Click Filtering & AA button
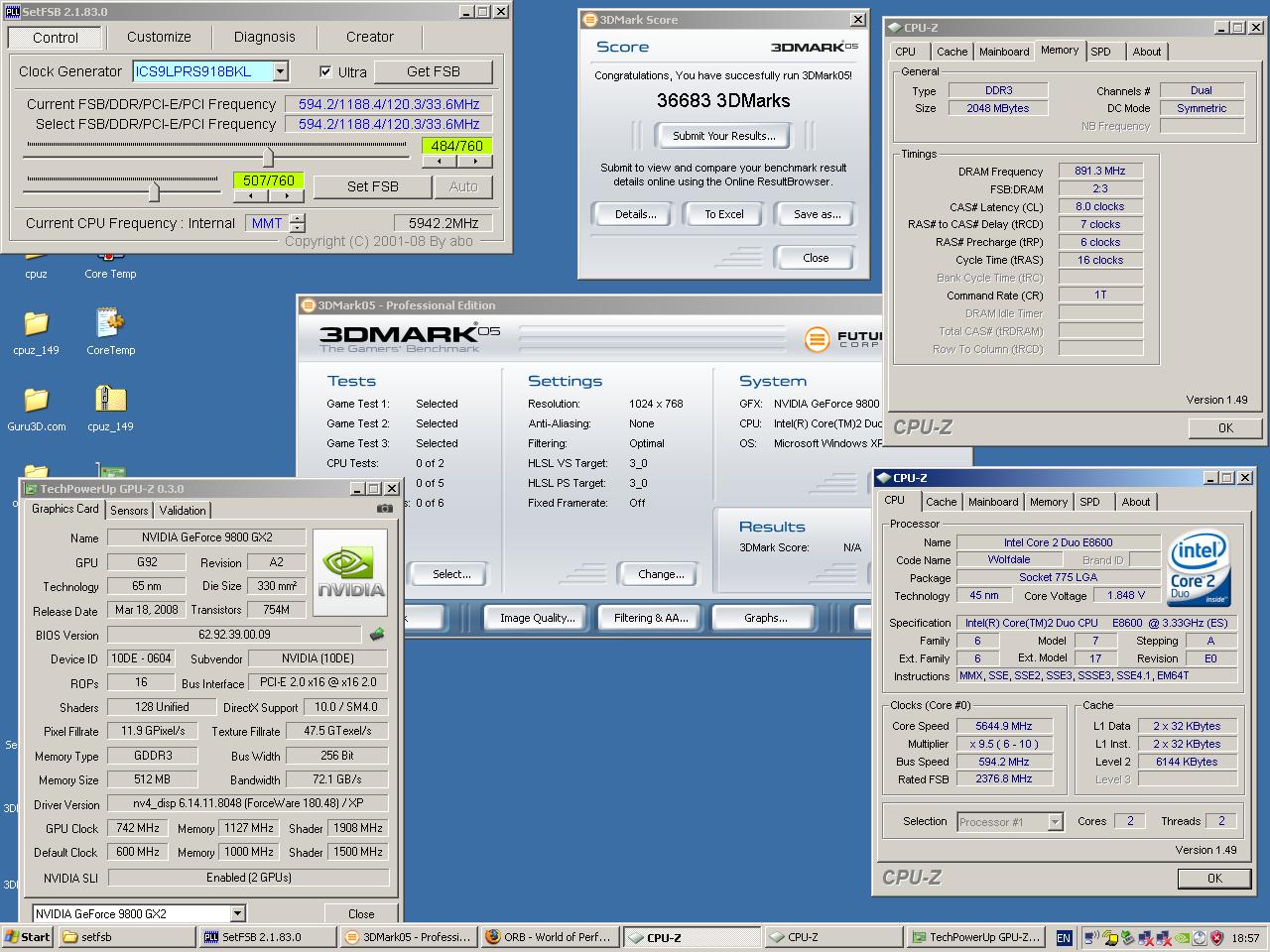This screenshot has width=1270, height=952. [650, 618]
